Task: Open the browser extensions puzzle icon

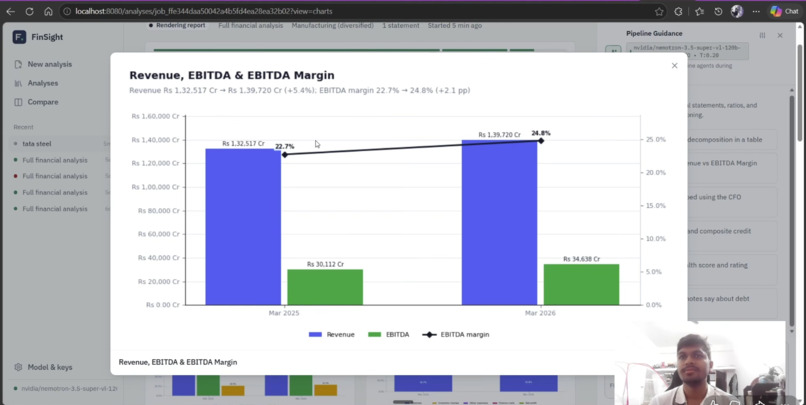Action: [678, 11]
